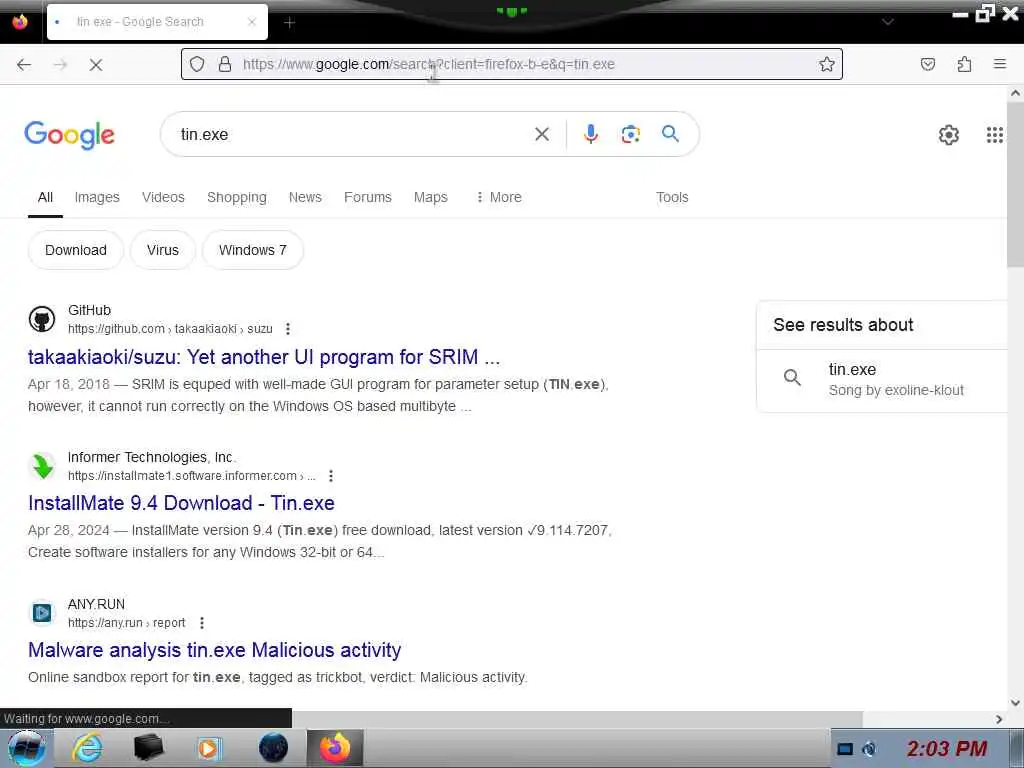The image size is (1024, 768).
Task: Open the Google apps grid
Action: coord(994,135)
